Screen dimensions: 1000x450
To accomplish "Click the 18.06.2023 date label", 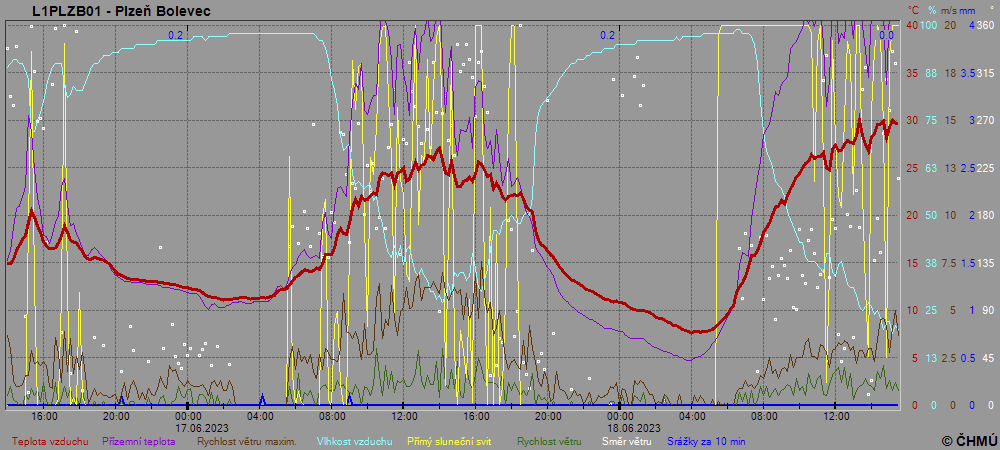I will pyautogui.click(x=619, y=426).
